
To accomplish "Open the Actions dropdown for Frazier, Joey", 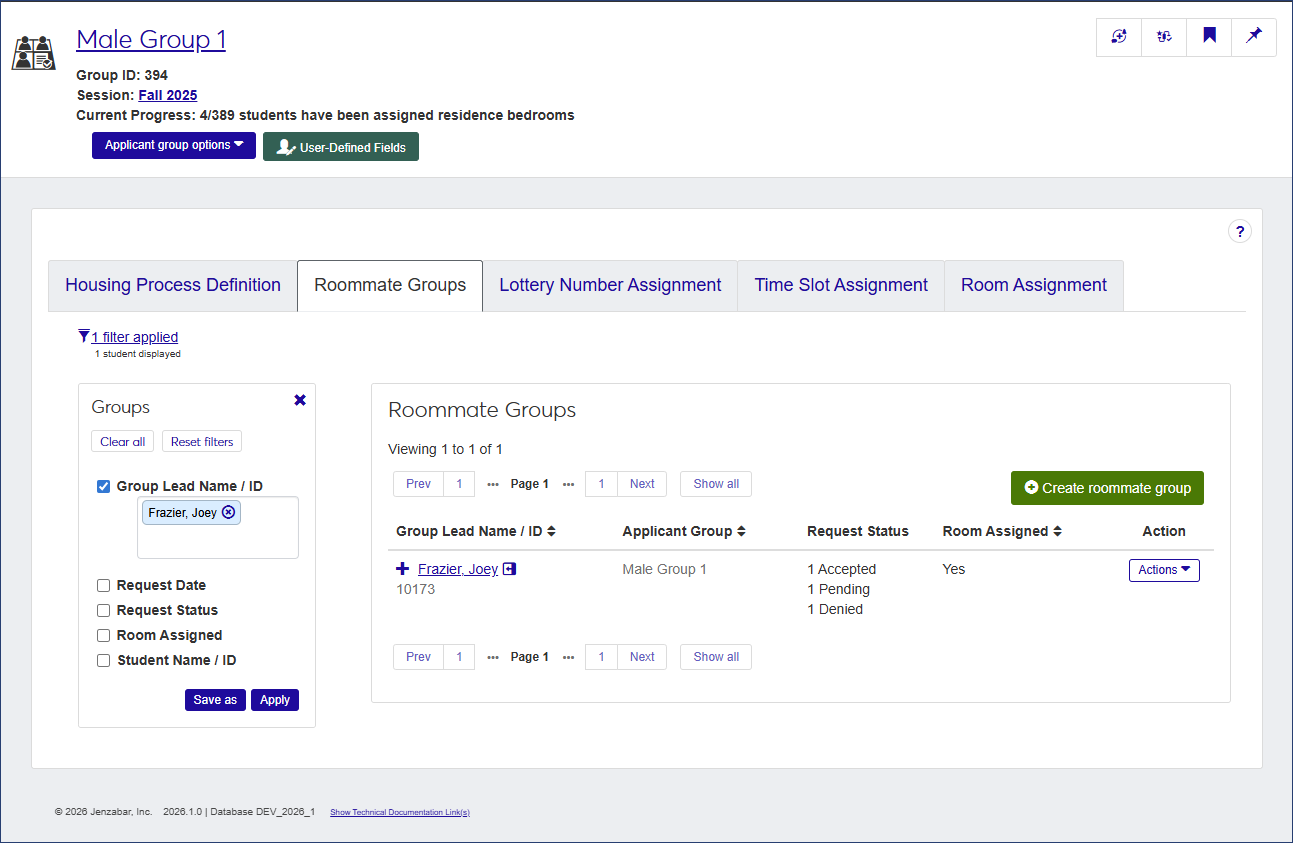I will click(x=1164, y=569).
